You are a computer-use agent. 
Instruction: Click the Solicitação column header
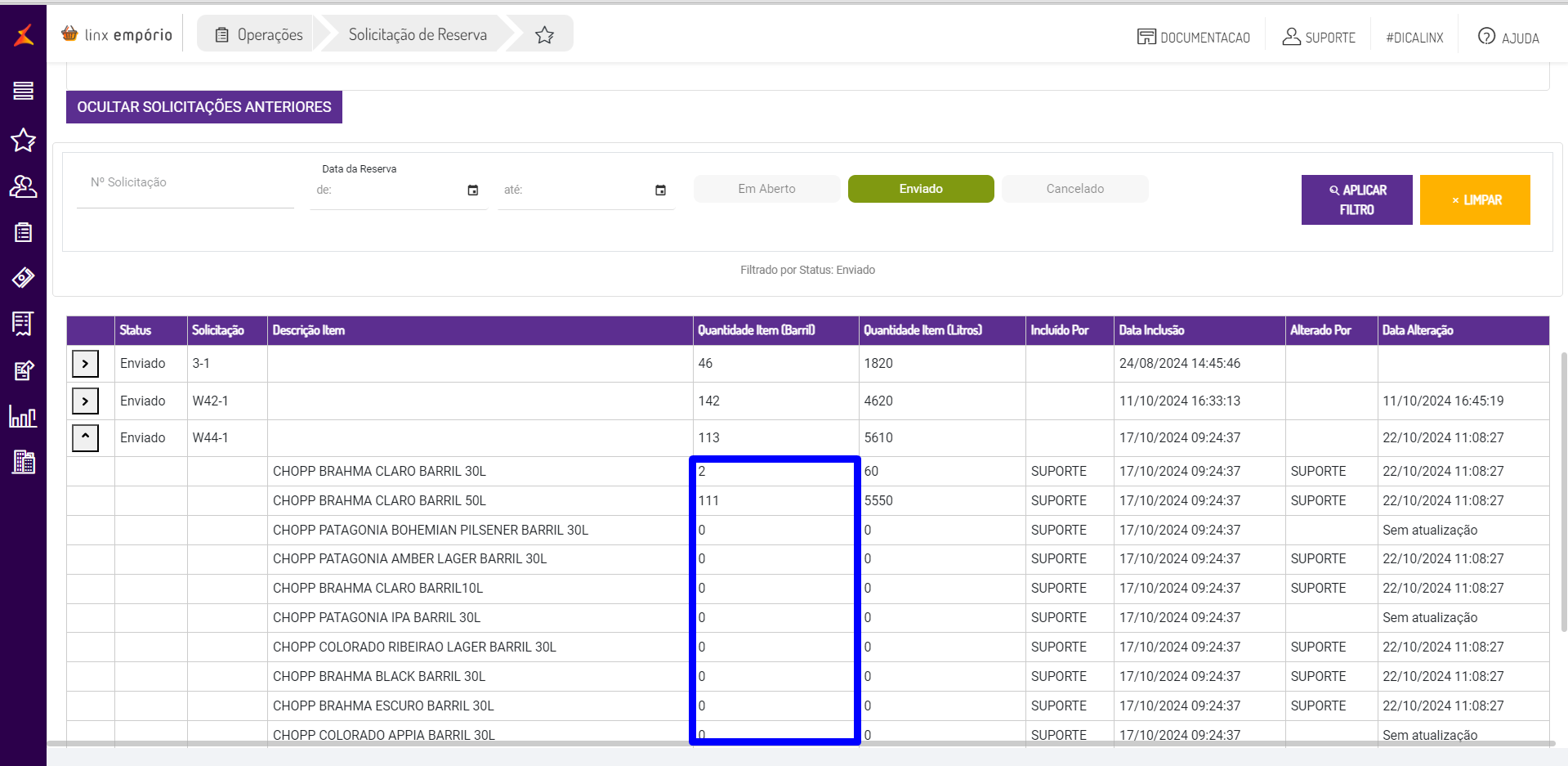tap(227, 330)
